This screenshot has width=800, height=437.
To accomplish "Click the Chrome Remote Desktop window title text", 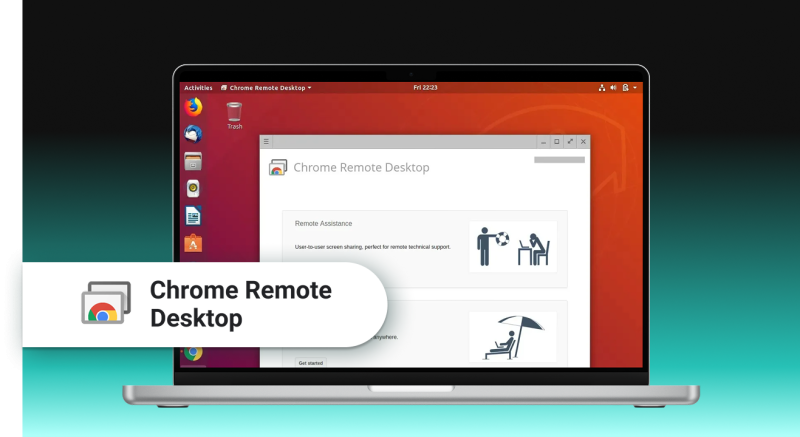I will [x=361, y=167].
